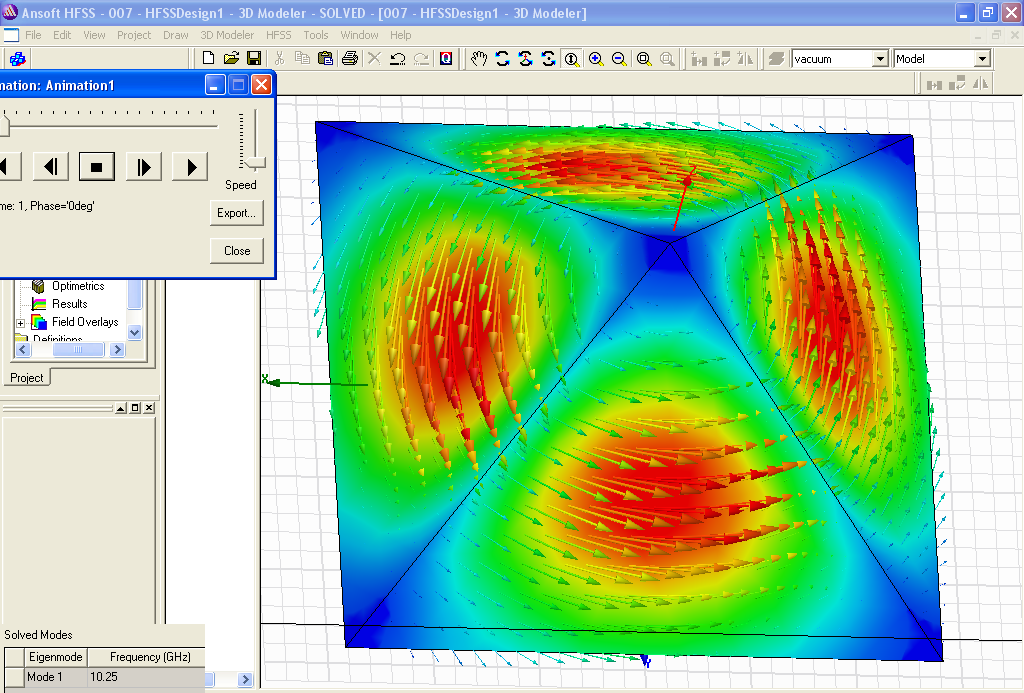Create a new project with New icon
This screenshot has width=1024, height=693.
[208, 59]
